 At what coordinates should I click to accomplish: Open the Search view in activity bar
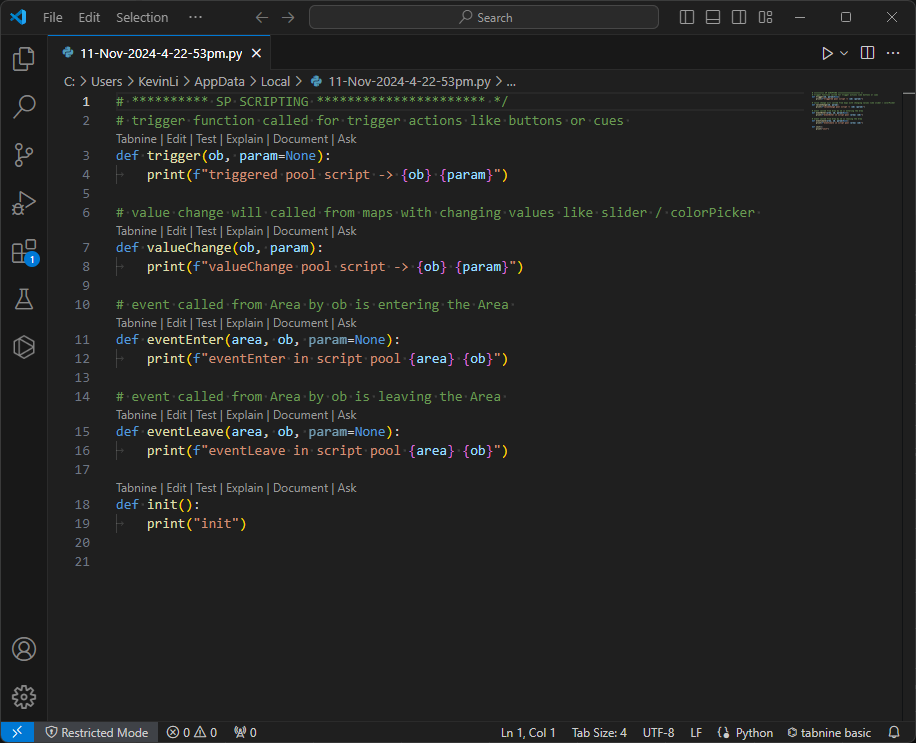(24, 107)
